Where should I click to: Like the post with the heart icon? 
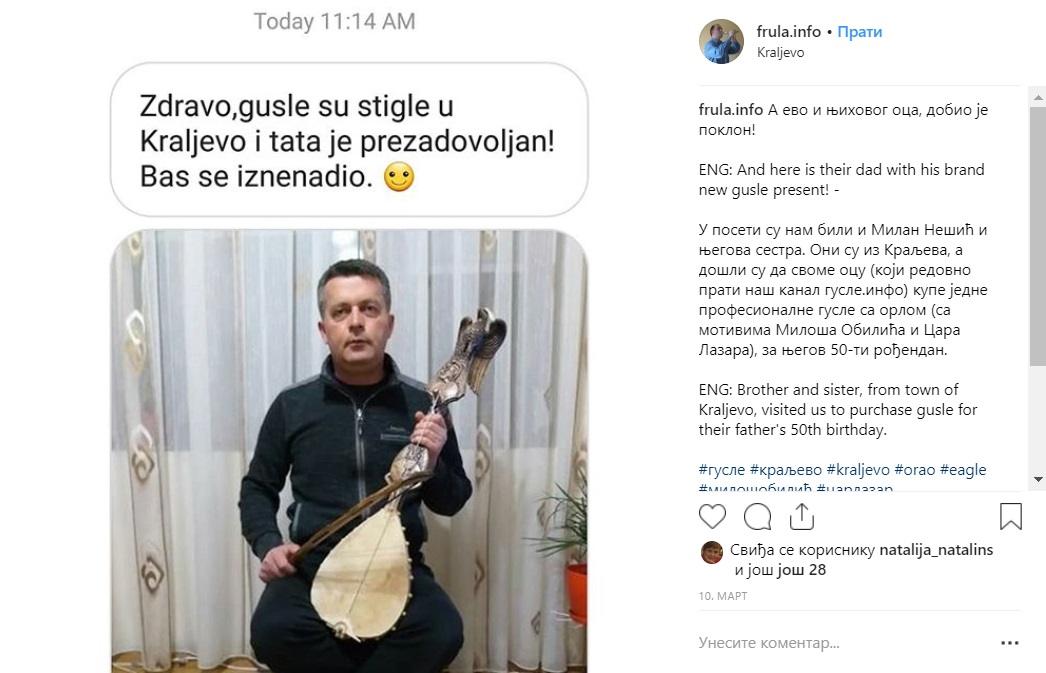(x=712, y=517)
